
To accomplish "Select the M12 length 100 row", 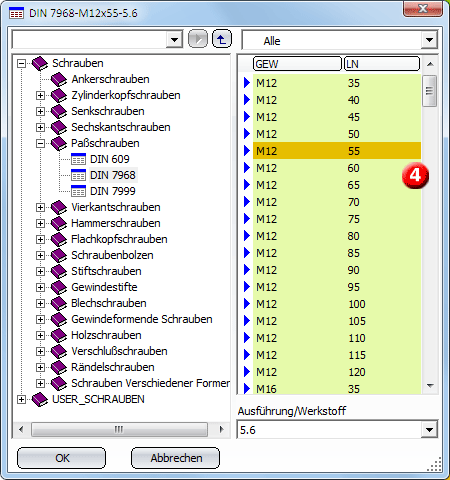I will [x=337, y=304].
